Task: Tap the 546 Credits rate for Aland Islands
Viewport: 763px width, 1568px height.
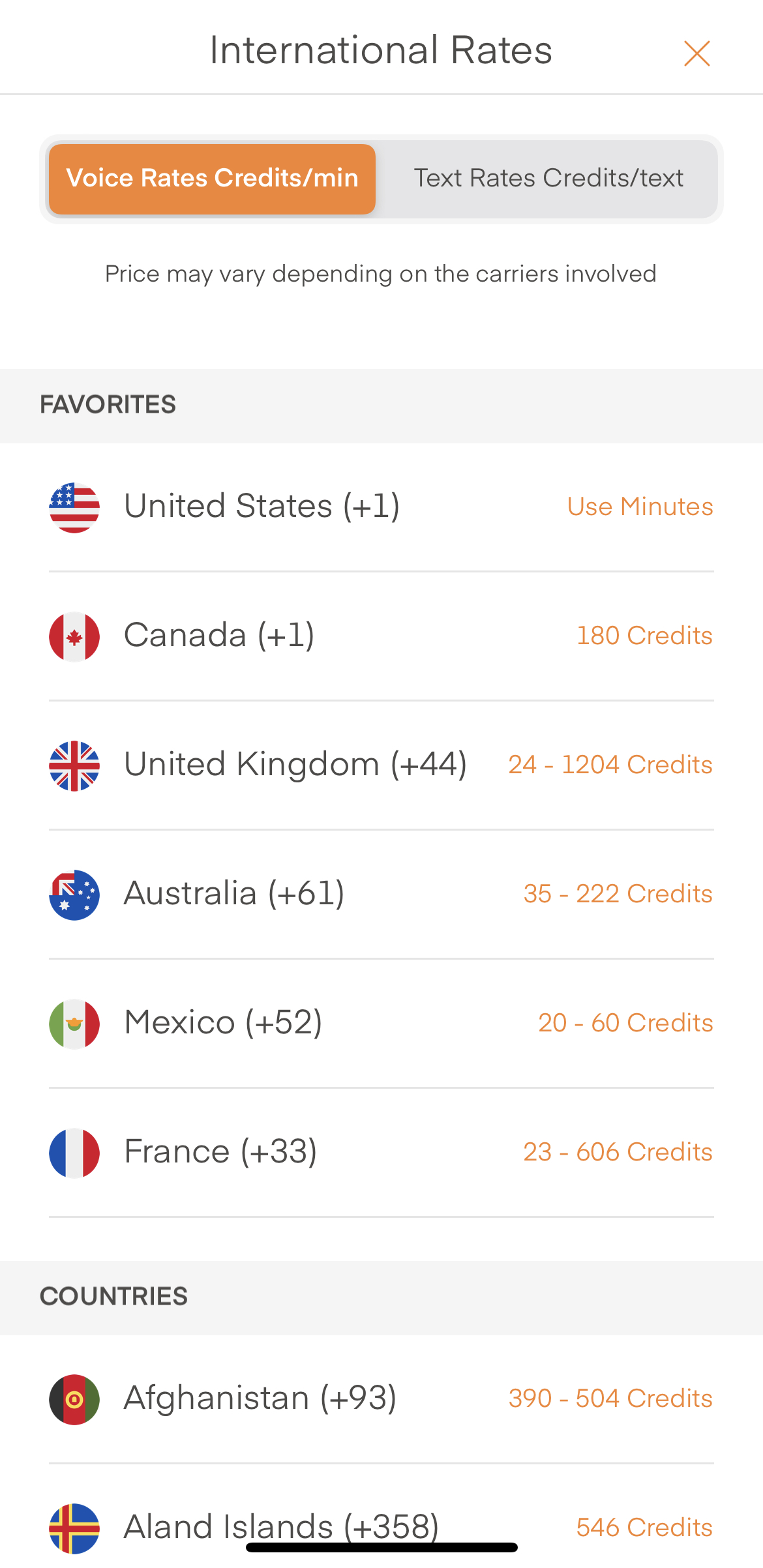Action: [x=644, y=1528]
